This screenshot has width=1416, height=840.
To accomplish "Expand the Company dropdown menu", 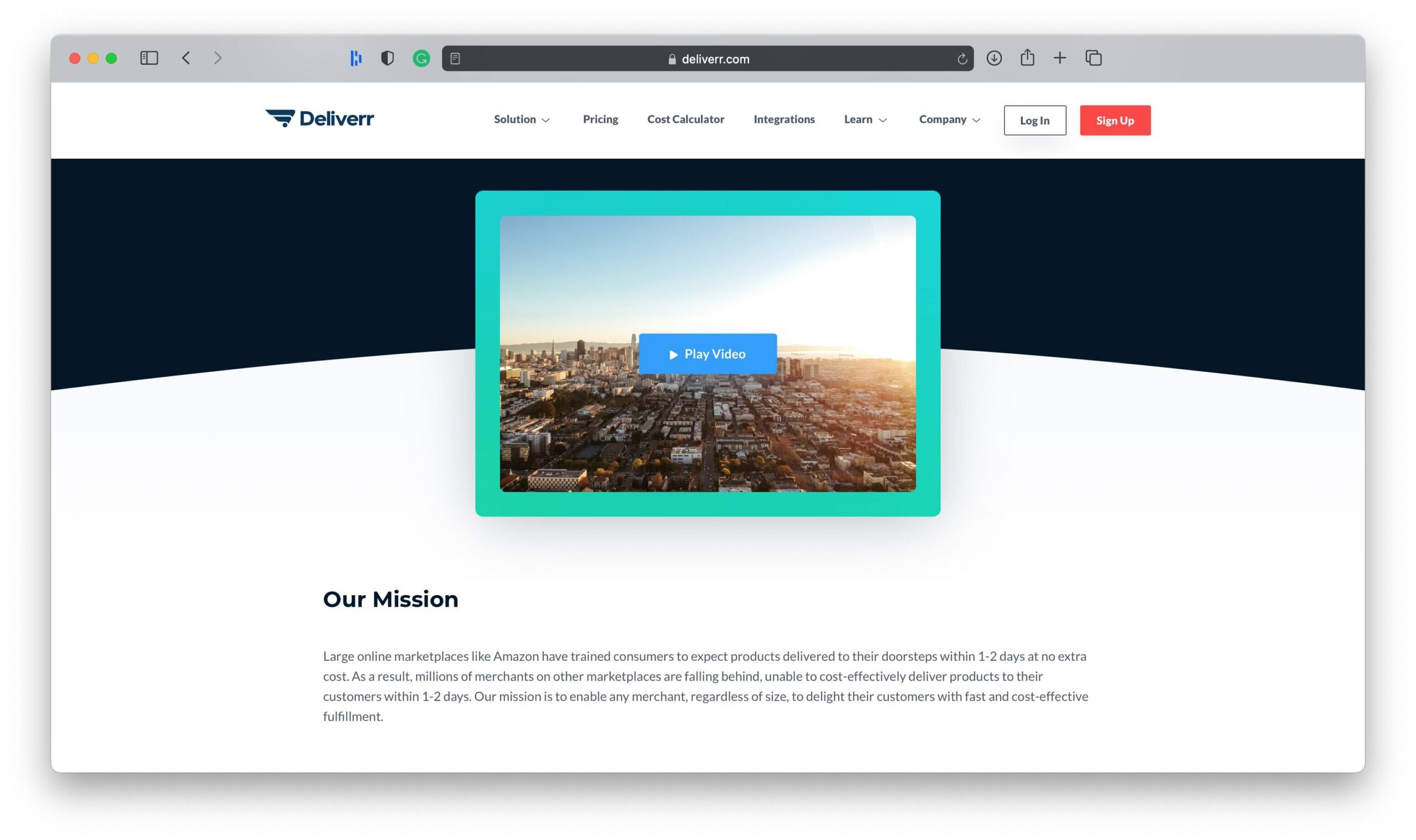I will (x=948, y=119).
